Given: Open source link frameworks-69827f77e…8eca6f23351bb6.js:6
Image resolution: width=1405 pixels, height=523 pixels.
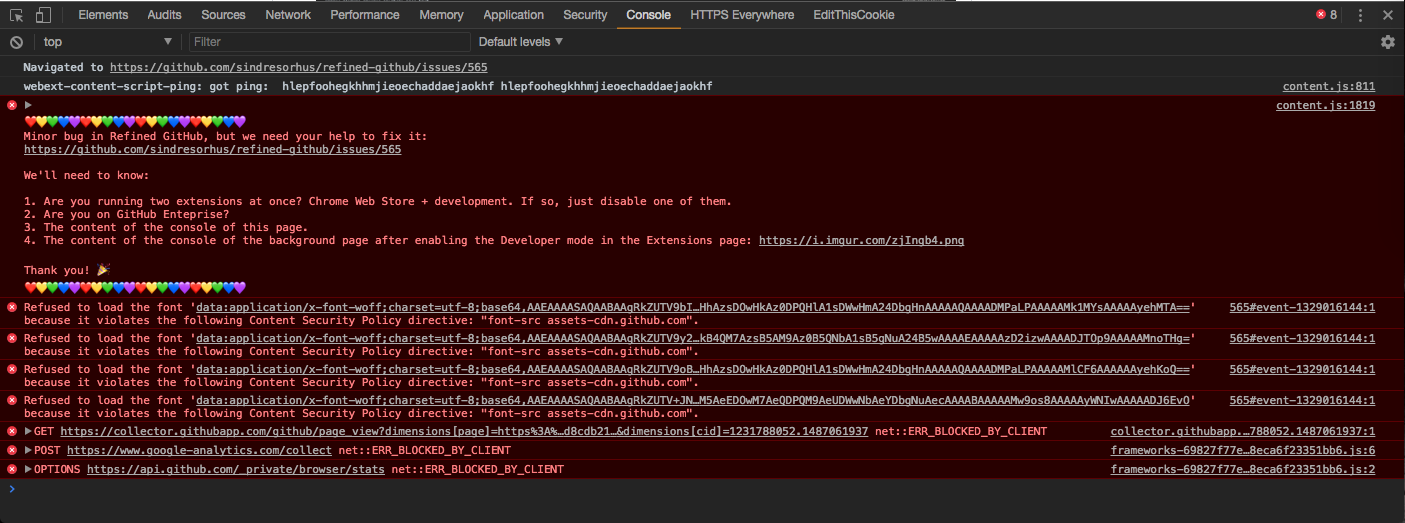Looking at the screenshot, I should (x=1243, y=451).
